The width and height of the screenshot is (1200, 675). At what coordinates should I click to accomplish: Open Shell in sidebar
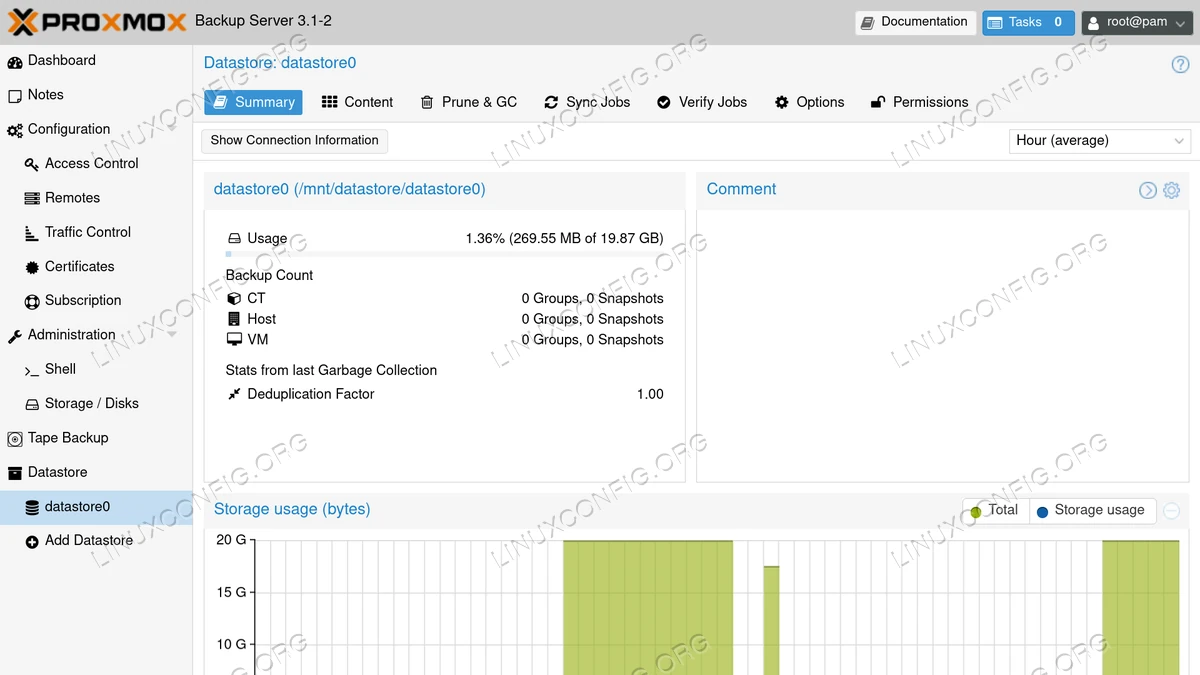click(x=96, y=369)
